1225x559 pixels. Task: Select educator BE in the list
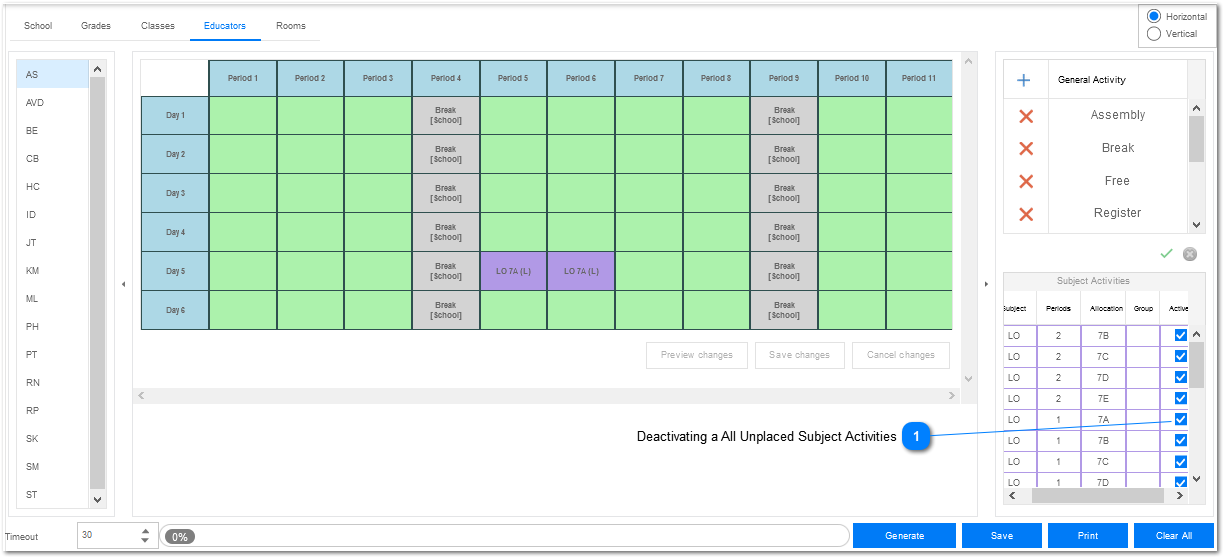pyautogui.click(x=53, y=131)
